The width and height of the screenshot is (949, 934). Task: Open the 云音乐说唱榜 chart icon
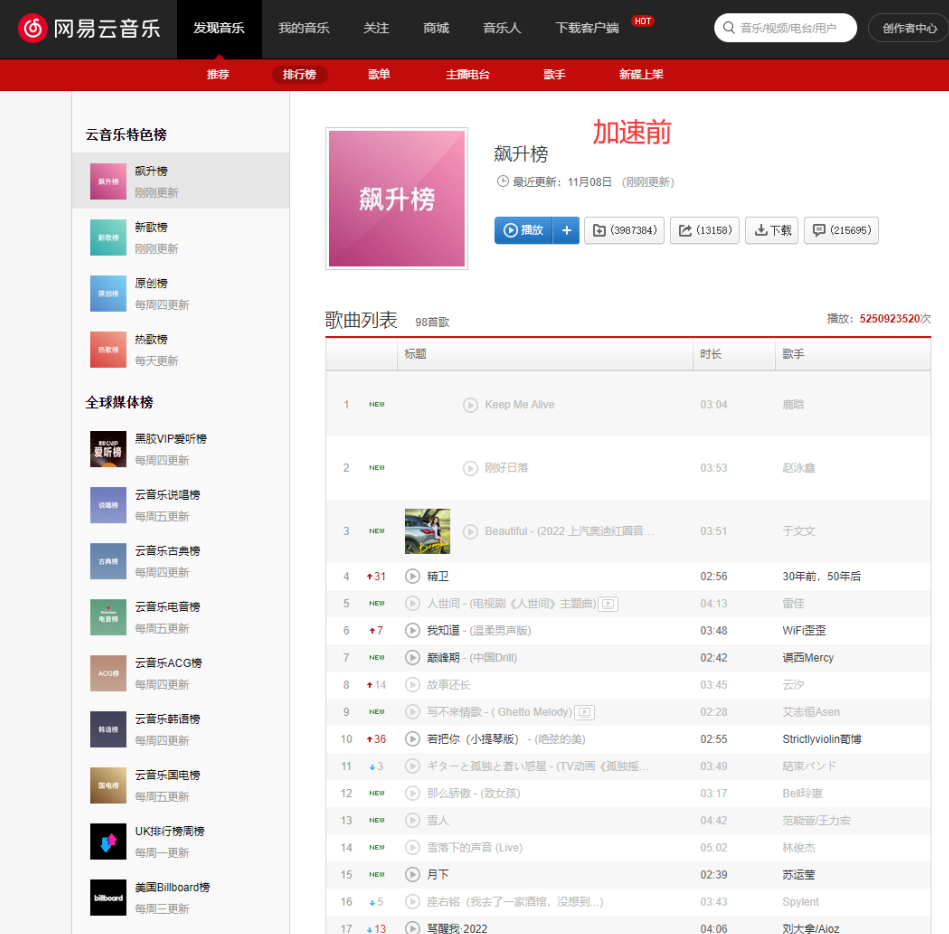pyautogui.click(x=108, y=505)
